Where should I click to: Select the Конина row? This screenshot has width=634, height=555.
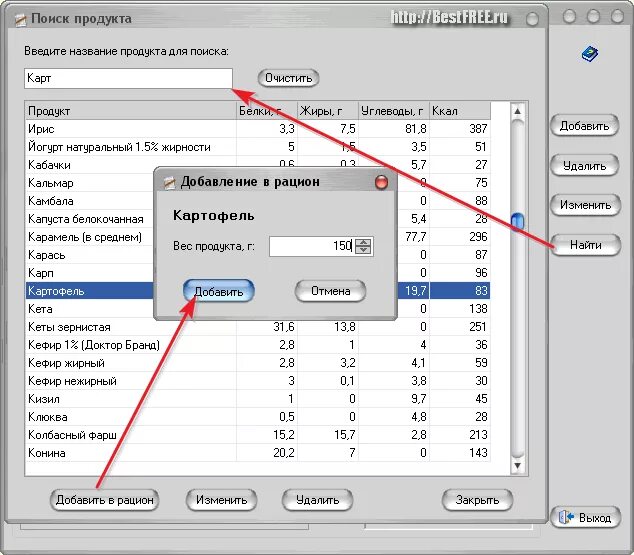[258, 453]
